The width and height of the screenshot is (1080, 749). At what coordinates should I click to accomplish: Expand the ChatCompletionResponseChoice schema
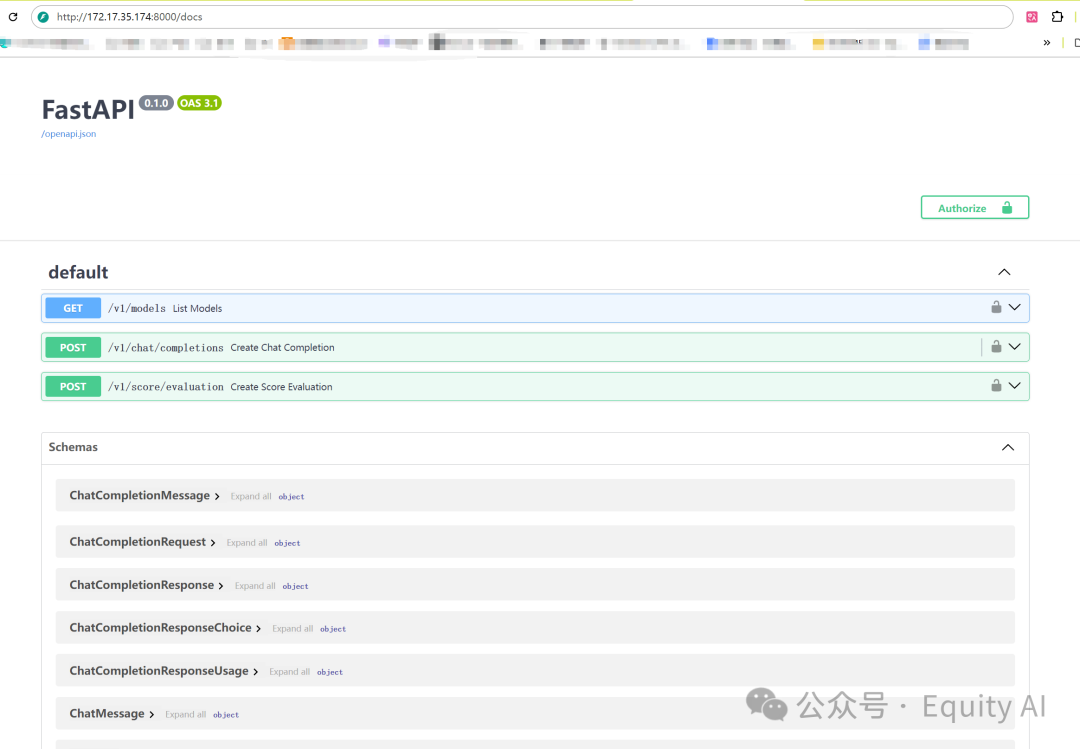165,627
